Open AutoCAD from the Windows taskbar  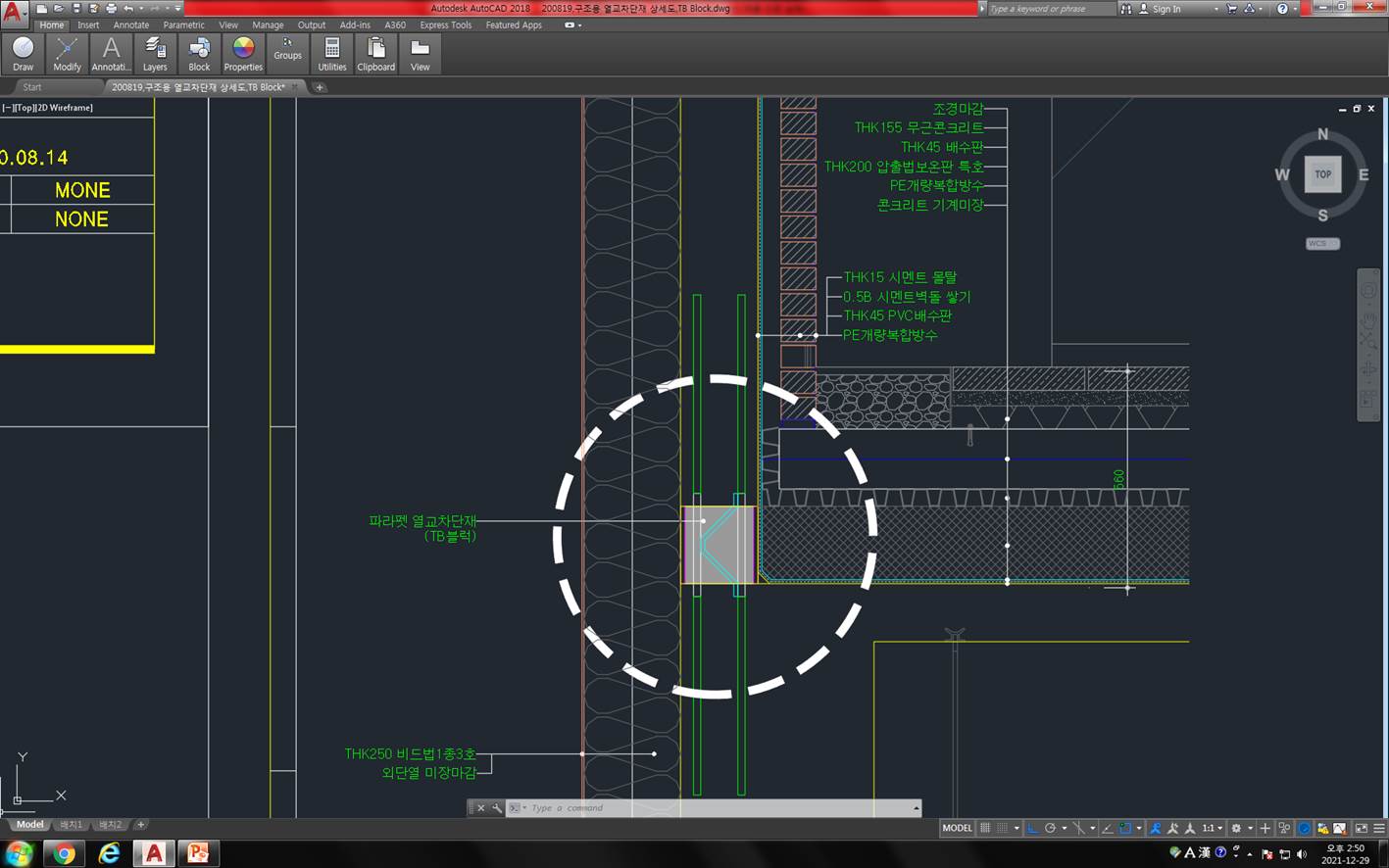[x=154, y=853]
